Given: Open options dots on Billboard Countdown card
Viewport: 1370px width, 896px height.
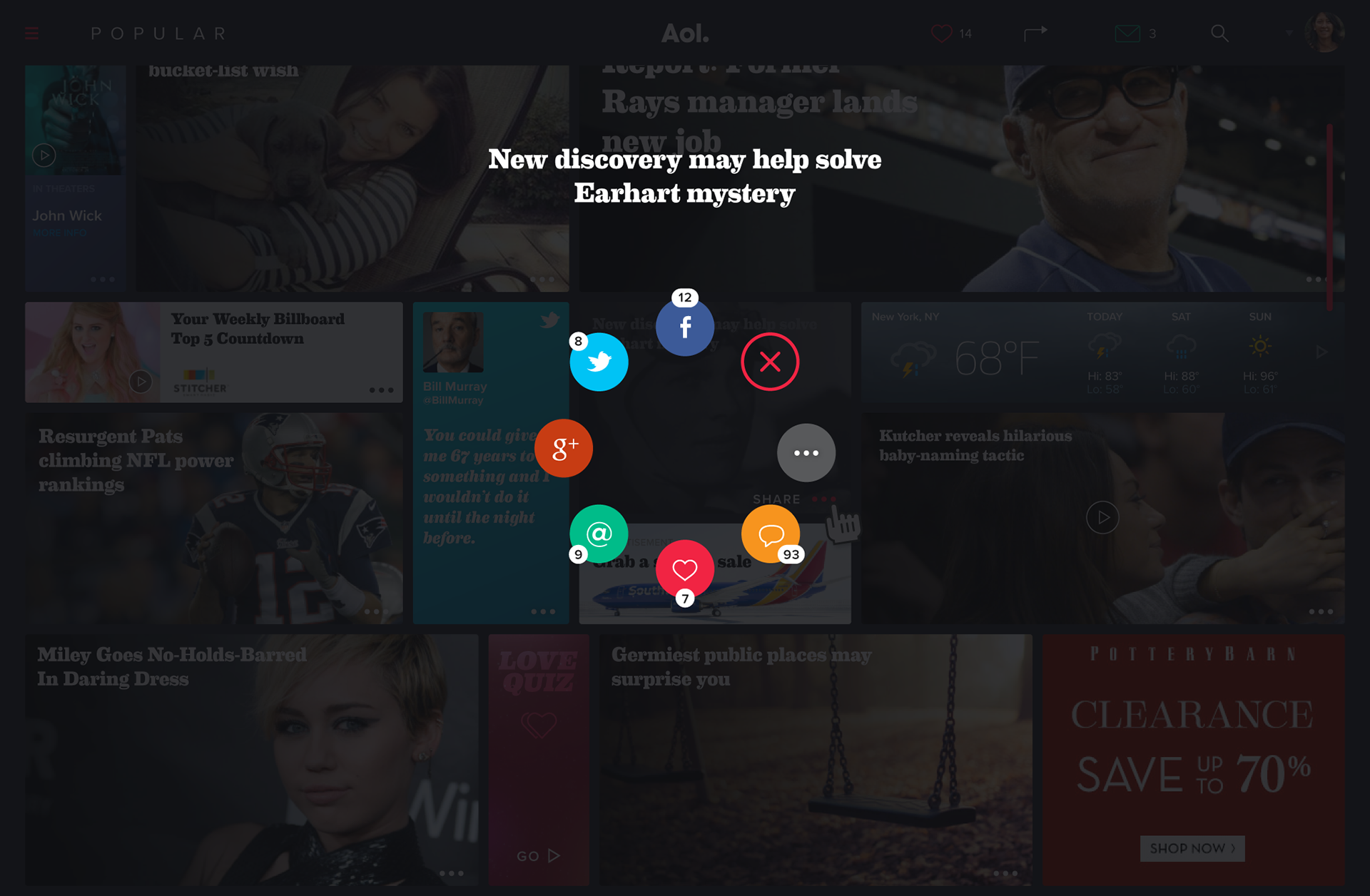Looking at the screenshot, I should click(381, 390).
